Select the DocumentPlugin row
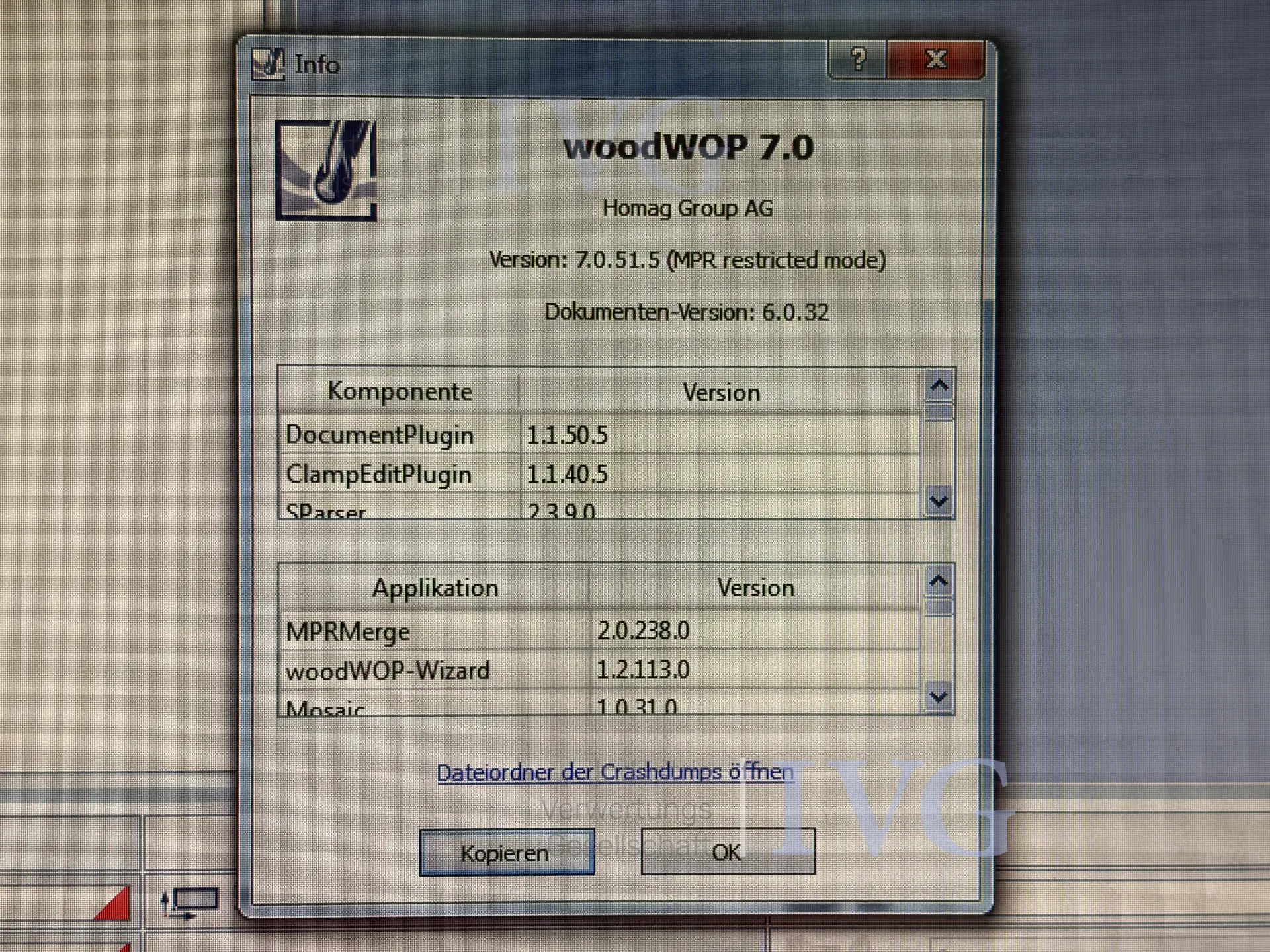 (600, 435)
